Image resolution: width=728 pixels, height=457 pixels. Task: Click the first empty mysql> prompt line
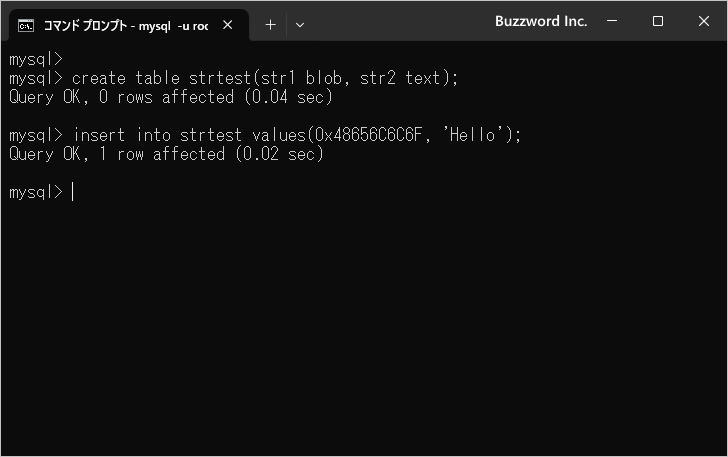(x=35, y=59)
